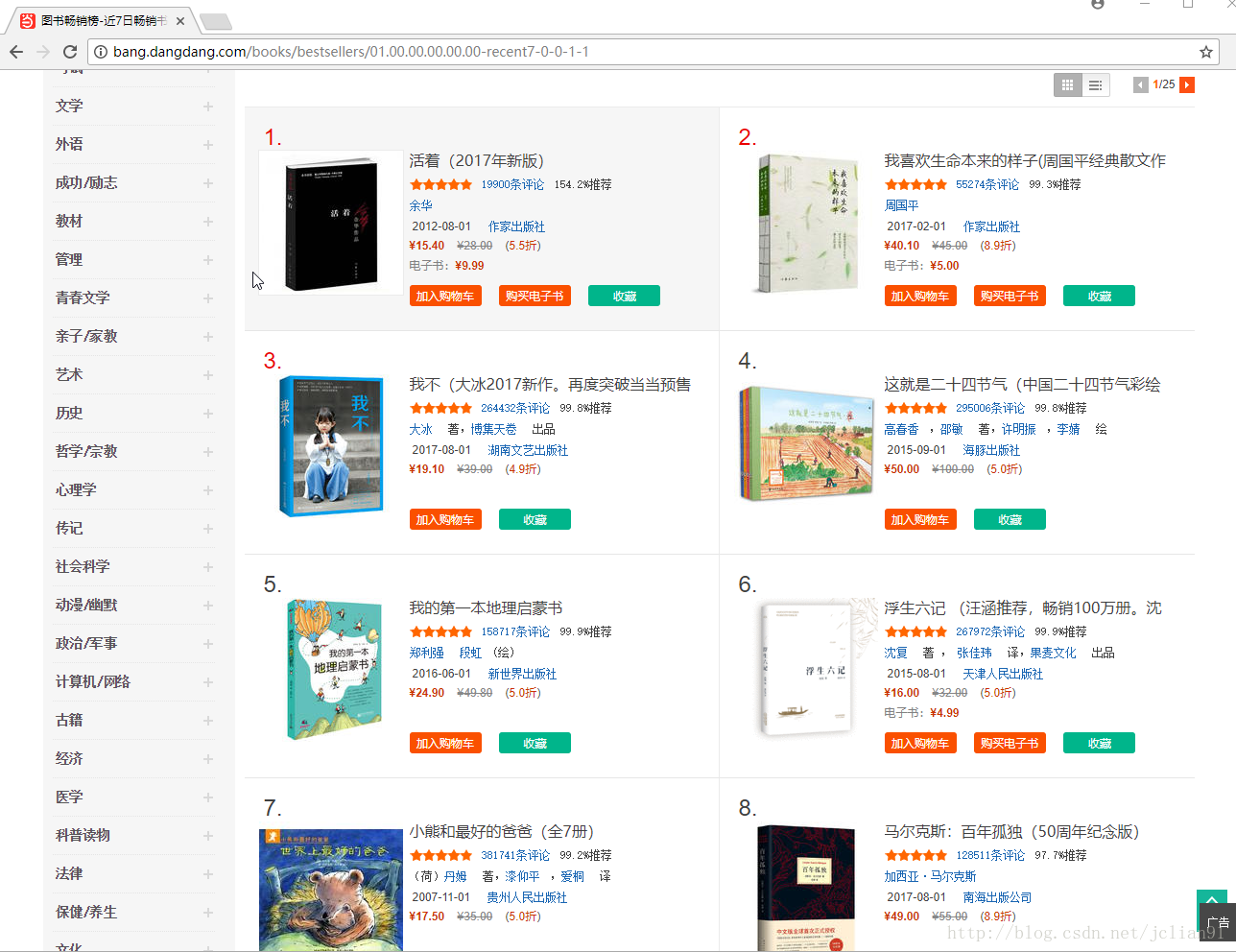Bookmark this page with the star icon
Image resolution: width=1236 pixels, height=952 pixels.
[1206, 52]
